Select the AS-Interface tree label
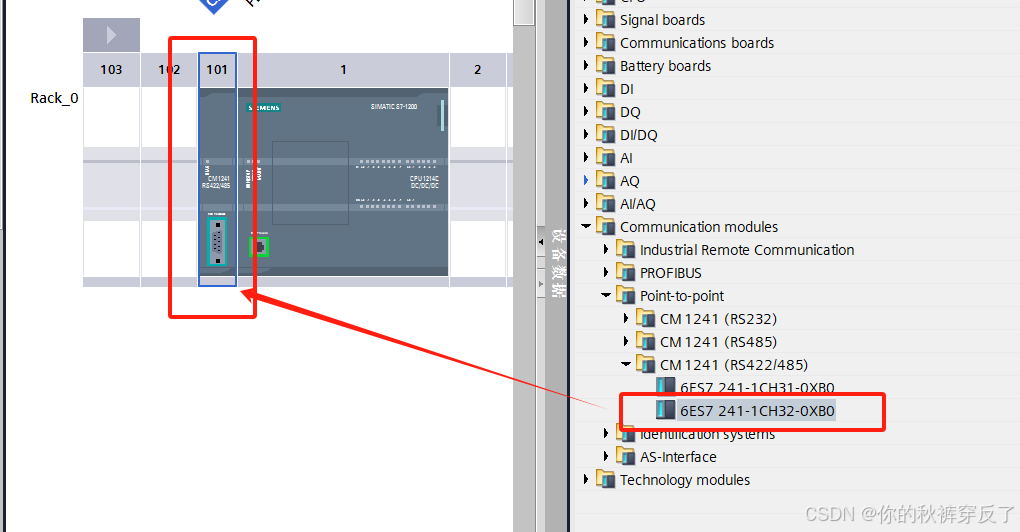Image resolution: width=1020 pixels, height=532 pixels. coord(678,457)
